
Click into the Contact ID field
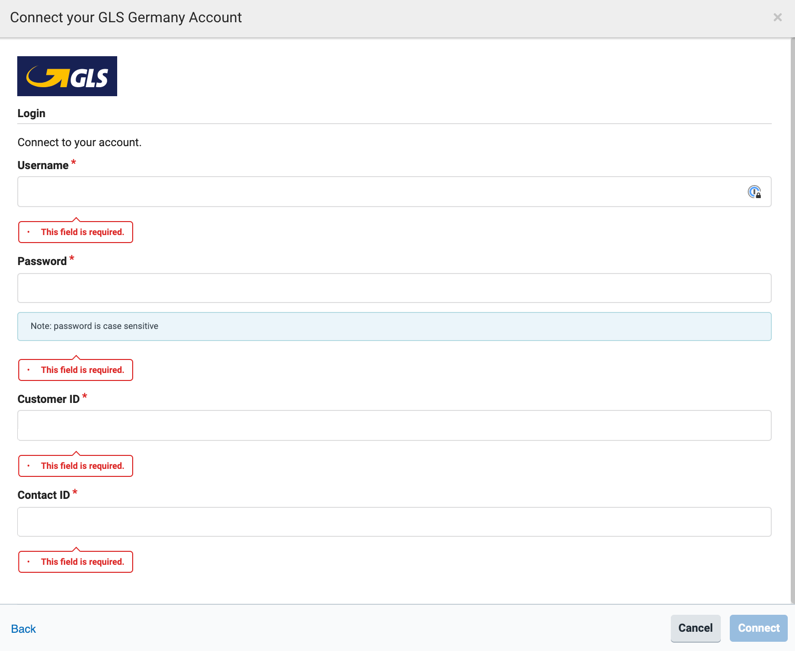[x=394, y=522]
